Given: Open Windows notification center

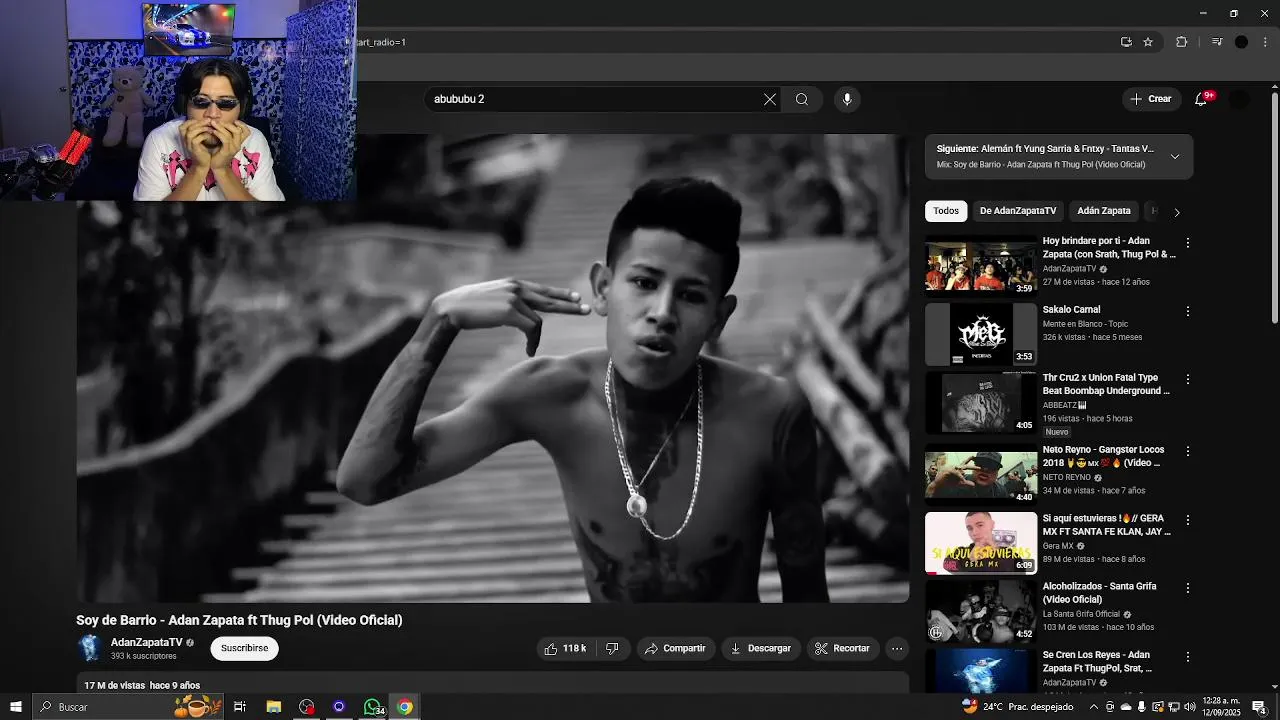Looking at the screenshot, I should (x=1259, y=707).
